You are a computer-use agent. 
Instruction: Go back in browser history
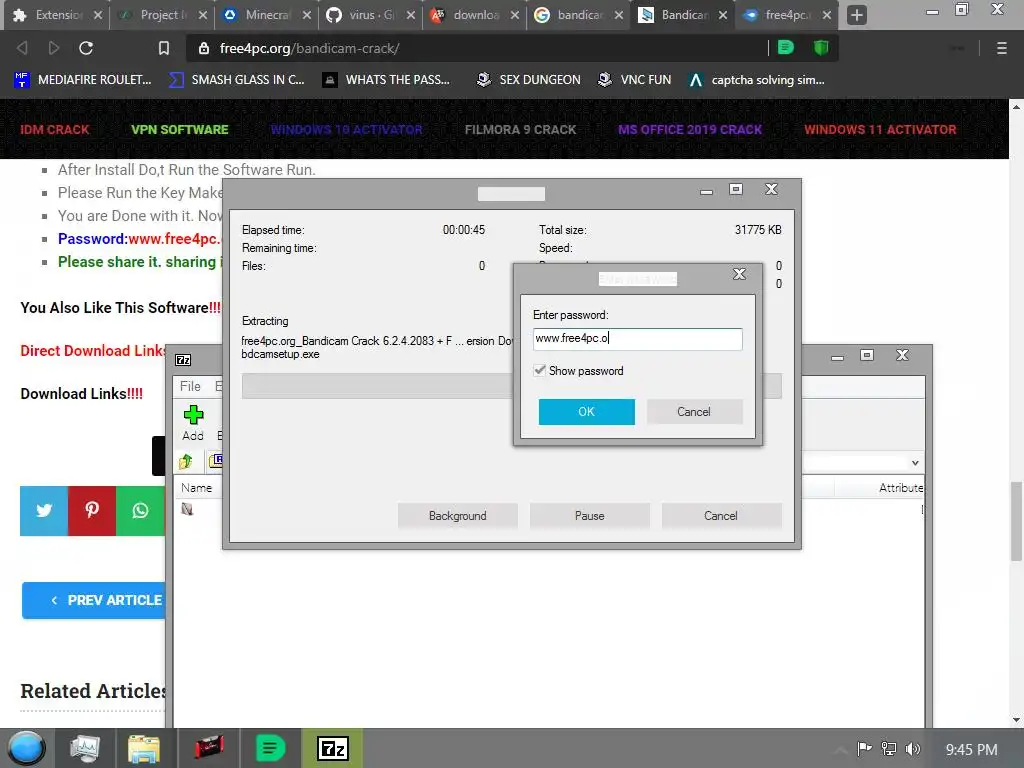pyautogui.click(x=22, y=48)
